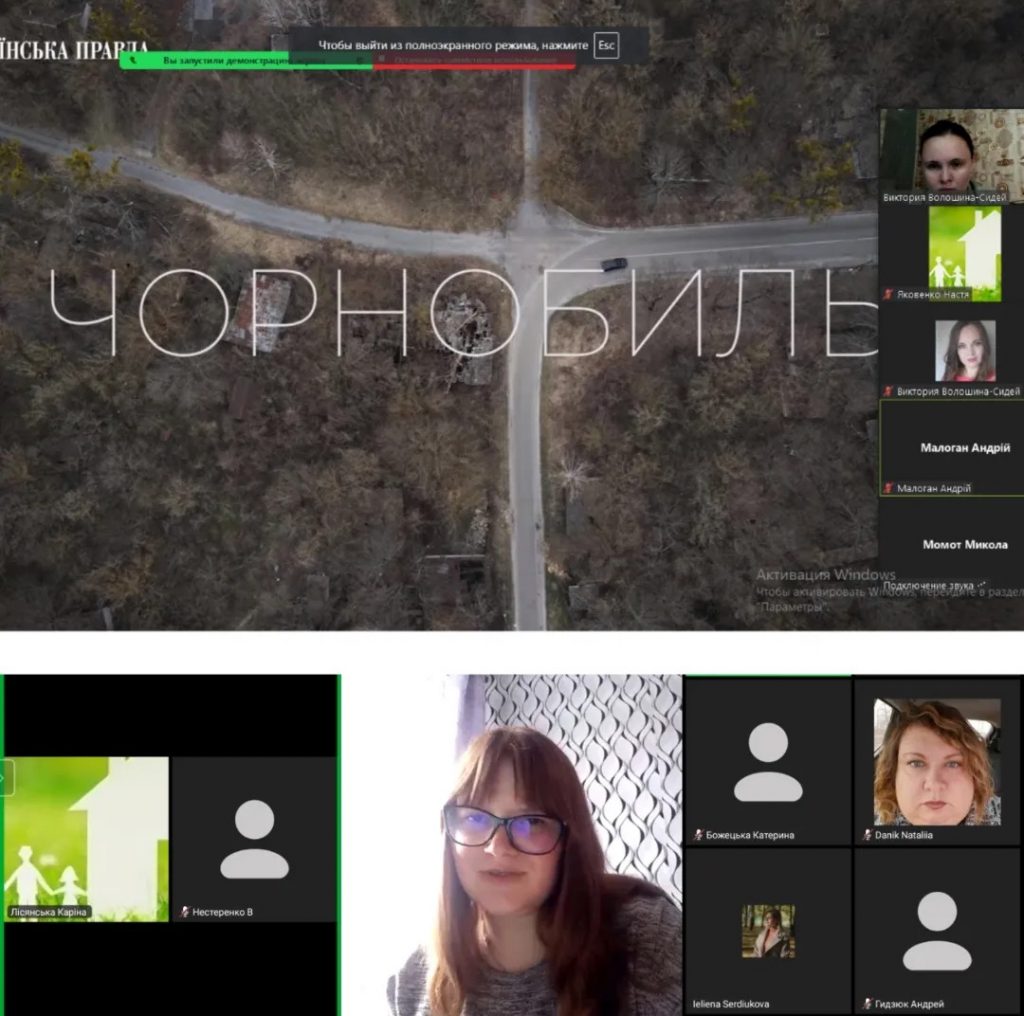The image size is (1024, 1016).
Task: Click the Esc key hint box
Action: pos(606,45)
